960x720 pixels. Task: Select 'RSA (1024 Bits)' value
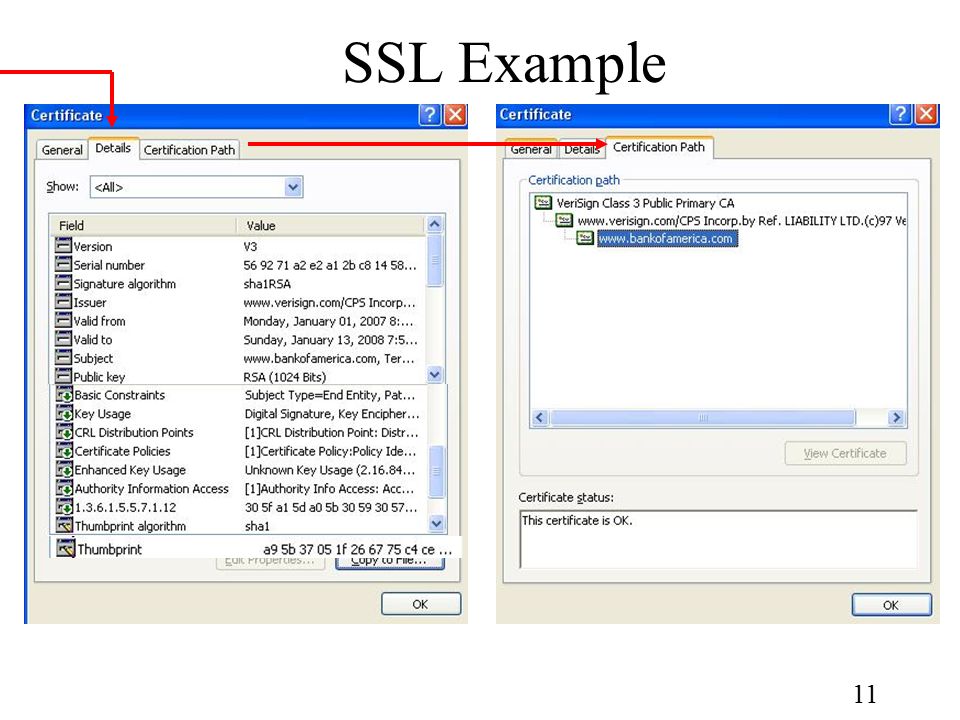tap(285, 377)
